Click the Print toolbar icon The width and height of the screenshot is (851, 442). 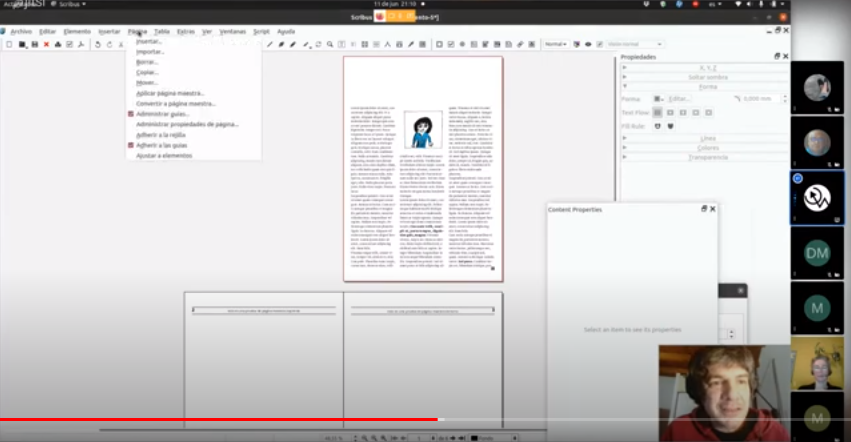tap(58, 45)
